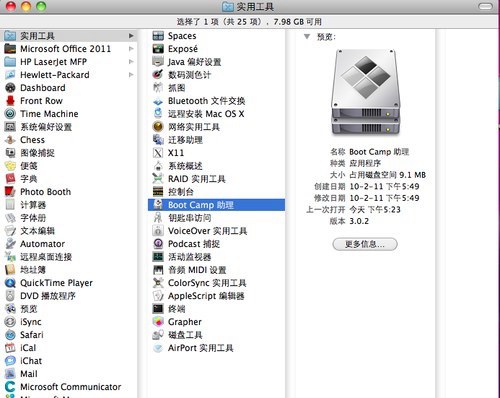The height and width of the screenshot is (398, 500).
Task: Click the RAID 实用工具 icon
Action: click(x=158, y=179)
